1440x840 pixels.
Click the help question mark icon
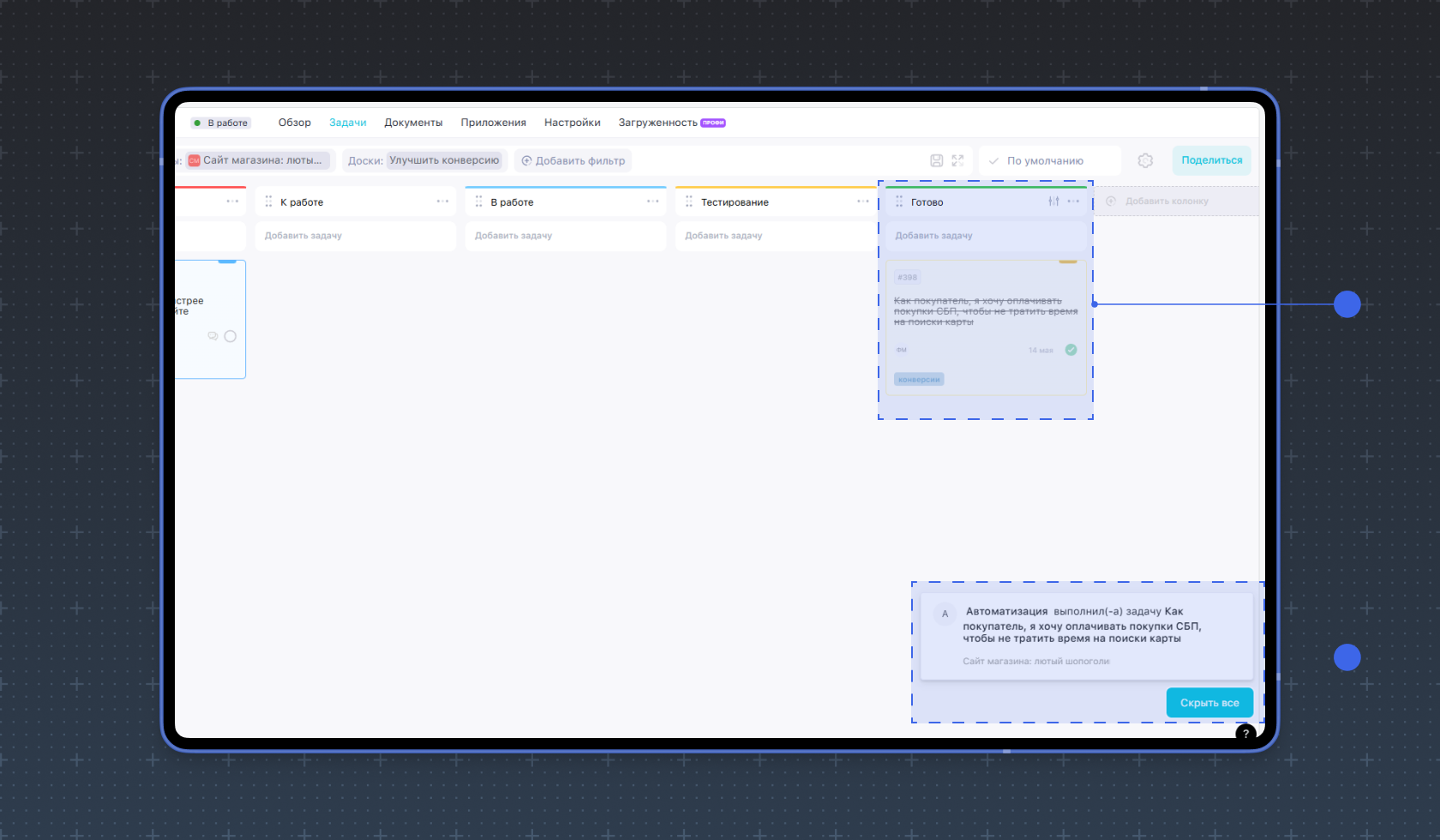[1245, 733]
